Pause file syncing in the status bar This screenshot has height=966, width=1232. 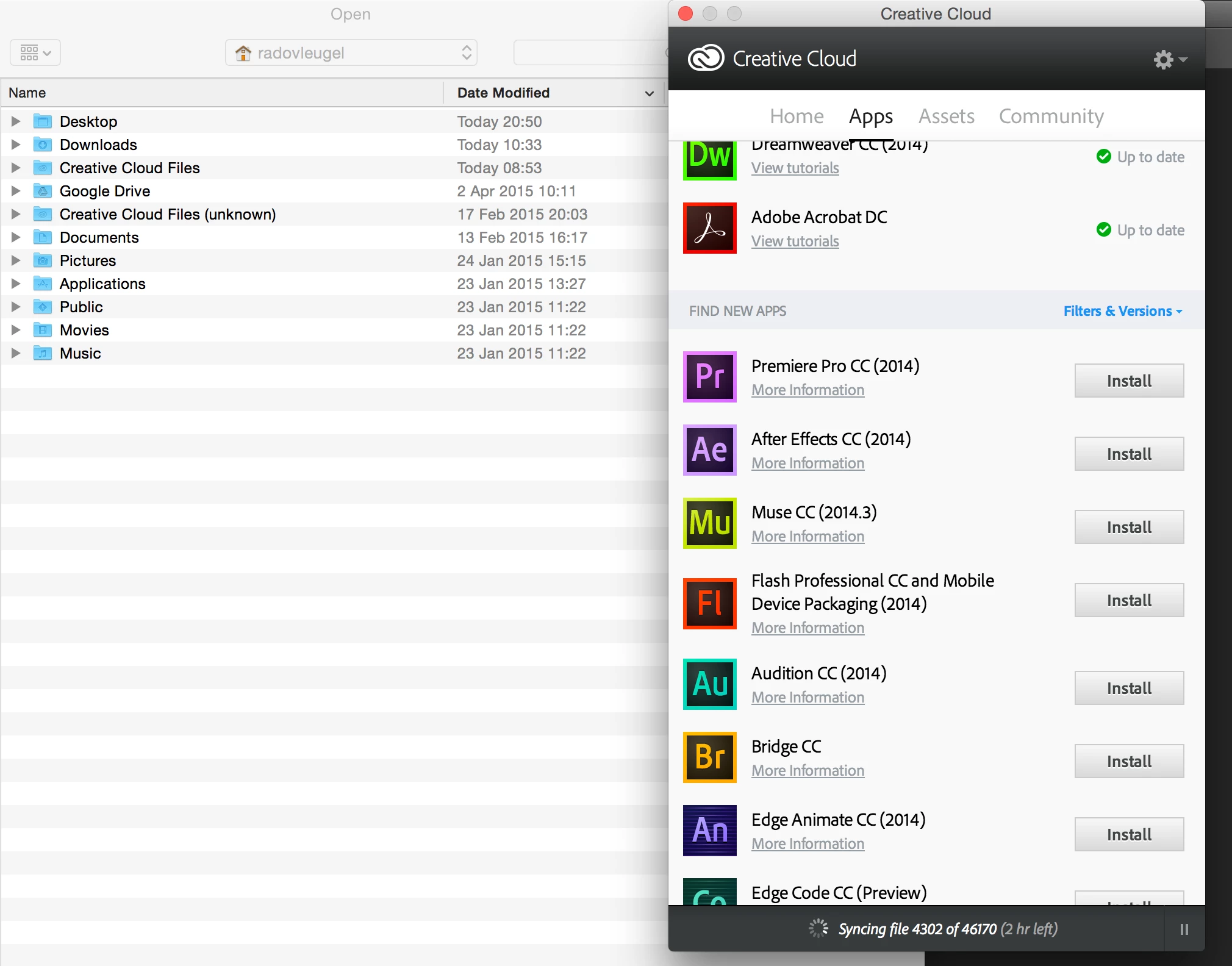coord(1184,929)
